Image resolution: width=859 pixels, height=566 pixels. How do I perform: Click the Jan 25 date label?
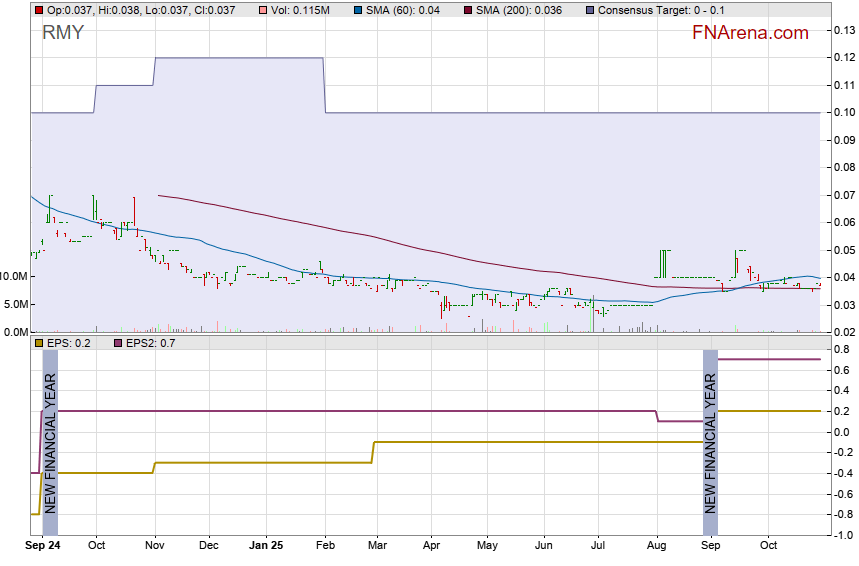point(265,546)
